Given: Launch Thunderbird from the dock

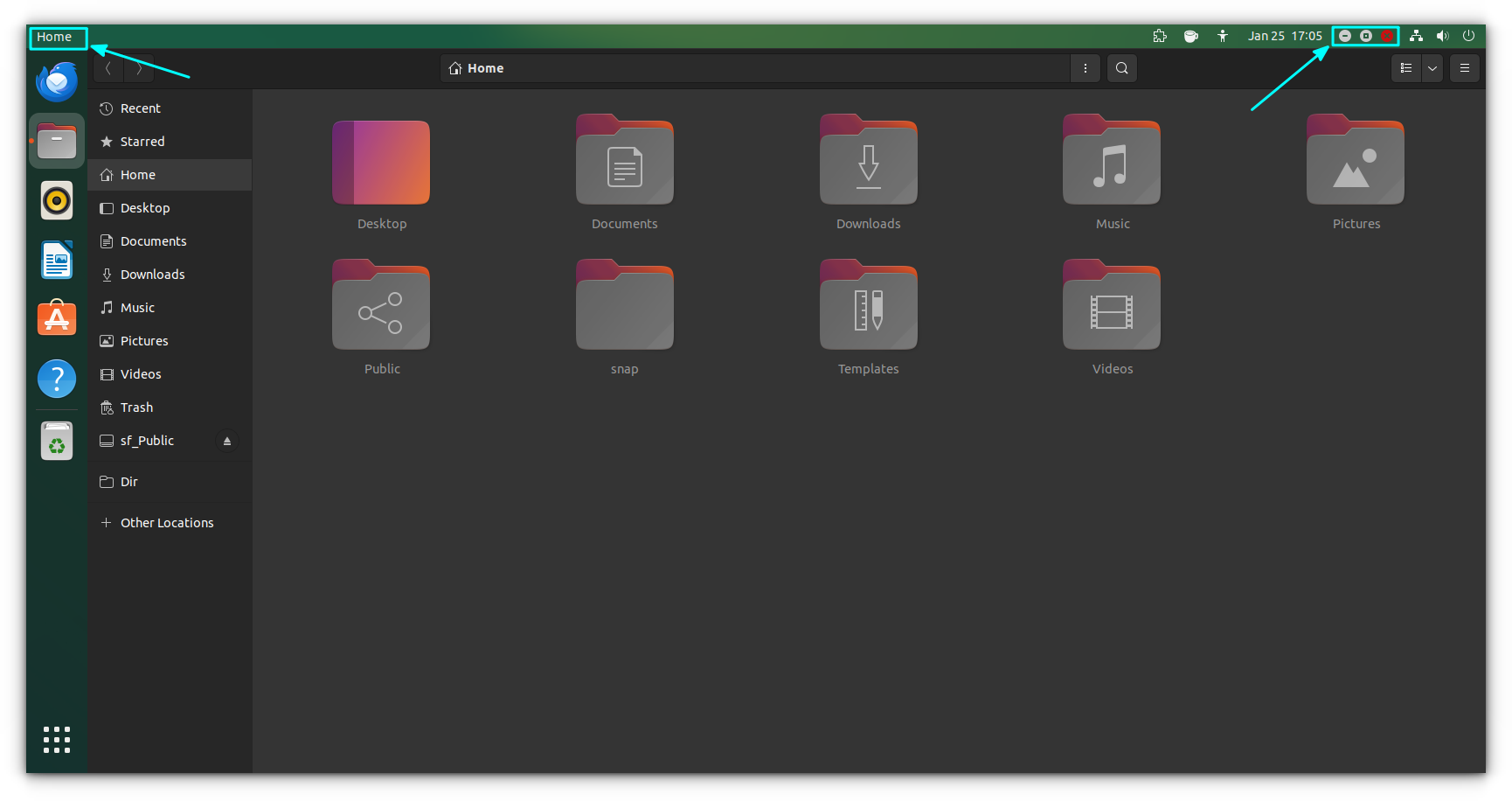Looking at the screenshot, I should [56, 80].
